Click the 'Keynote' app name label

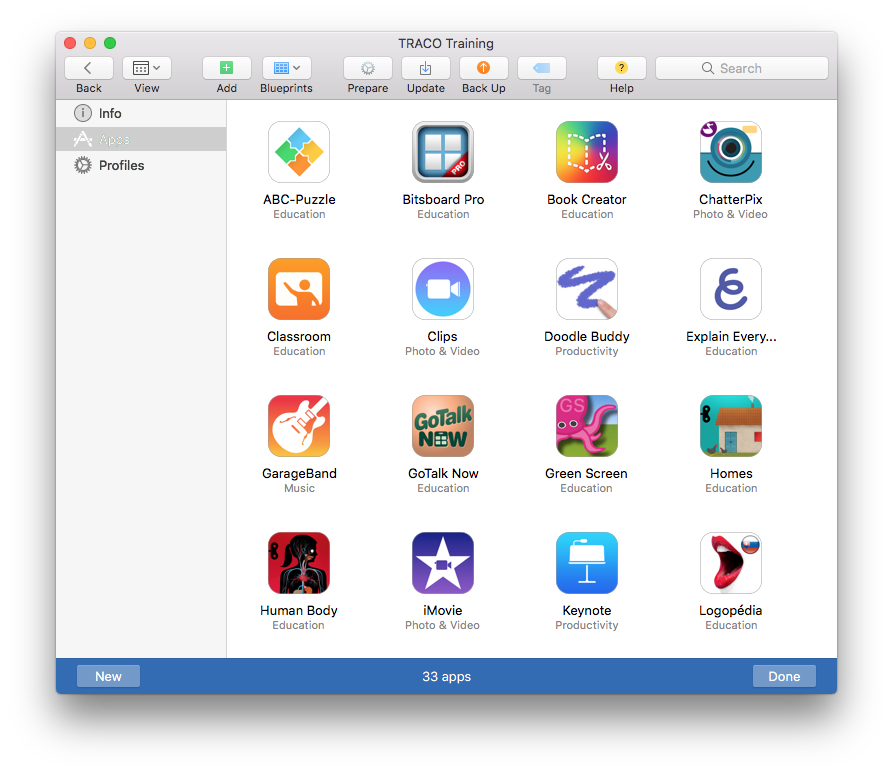pos(587,611)
